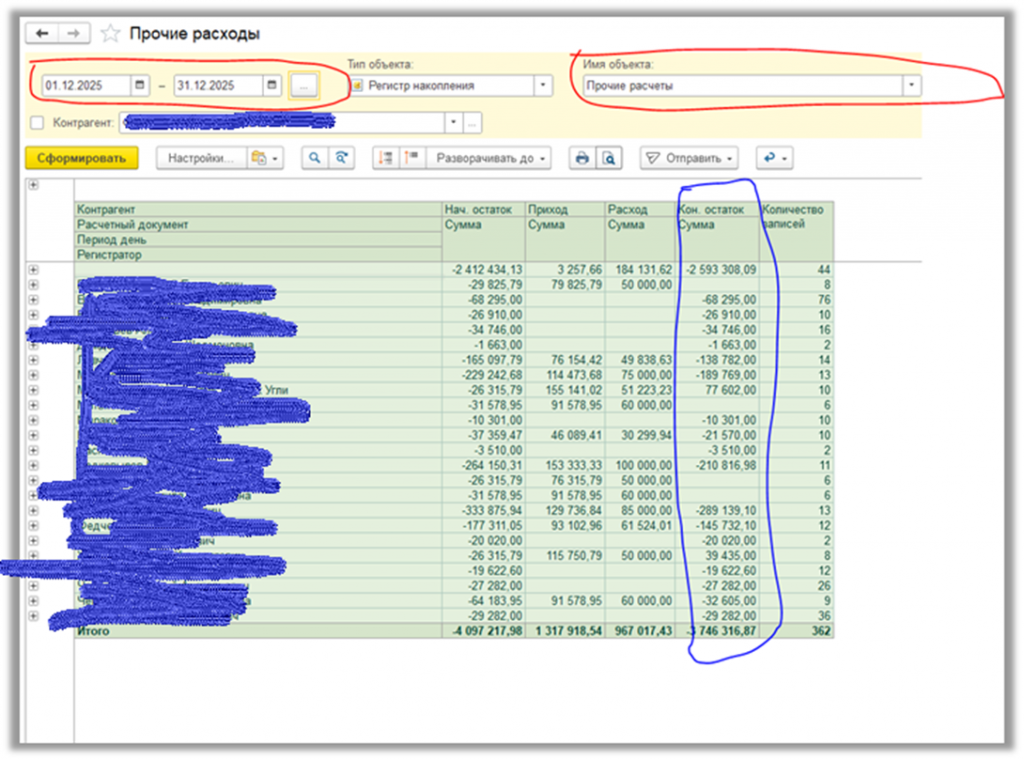
Task: Enable the Контрагент filter checkbox
Action: (38, 122)
